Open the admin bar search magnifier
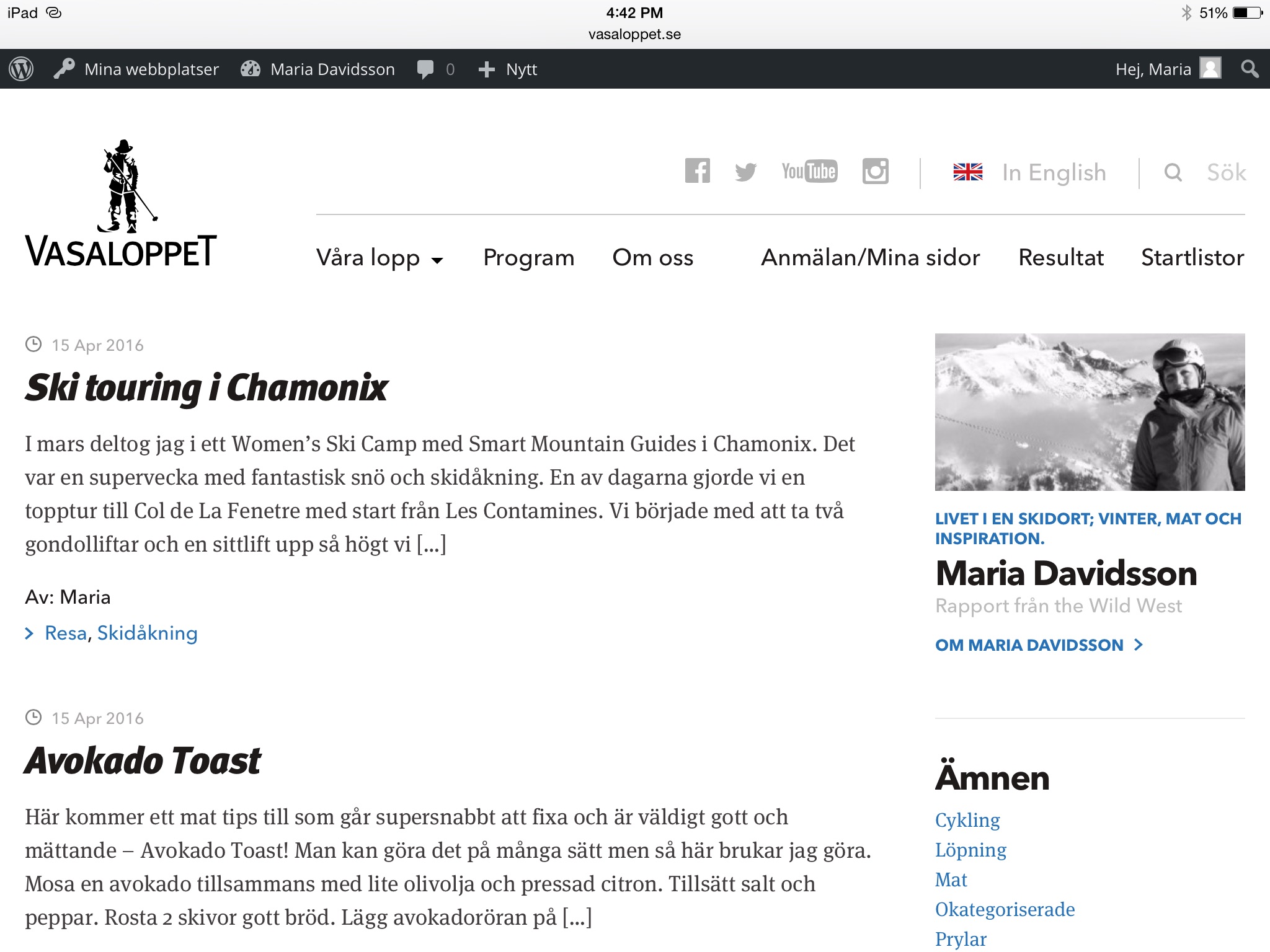The width and height of the screenshot is (1270, 952). [1250, 69]
